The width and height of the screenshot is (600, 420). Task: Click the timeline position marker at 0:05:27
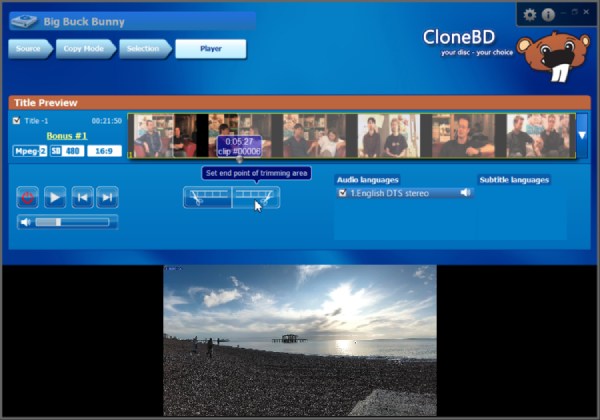240,160
